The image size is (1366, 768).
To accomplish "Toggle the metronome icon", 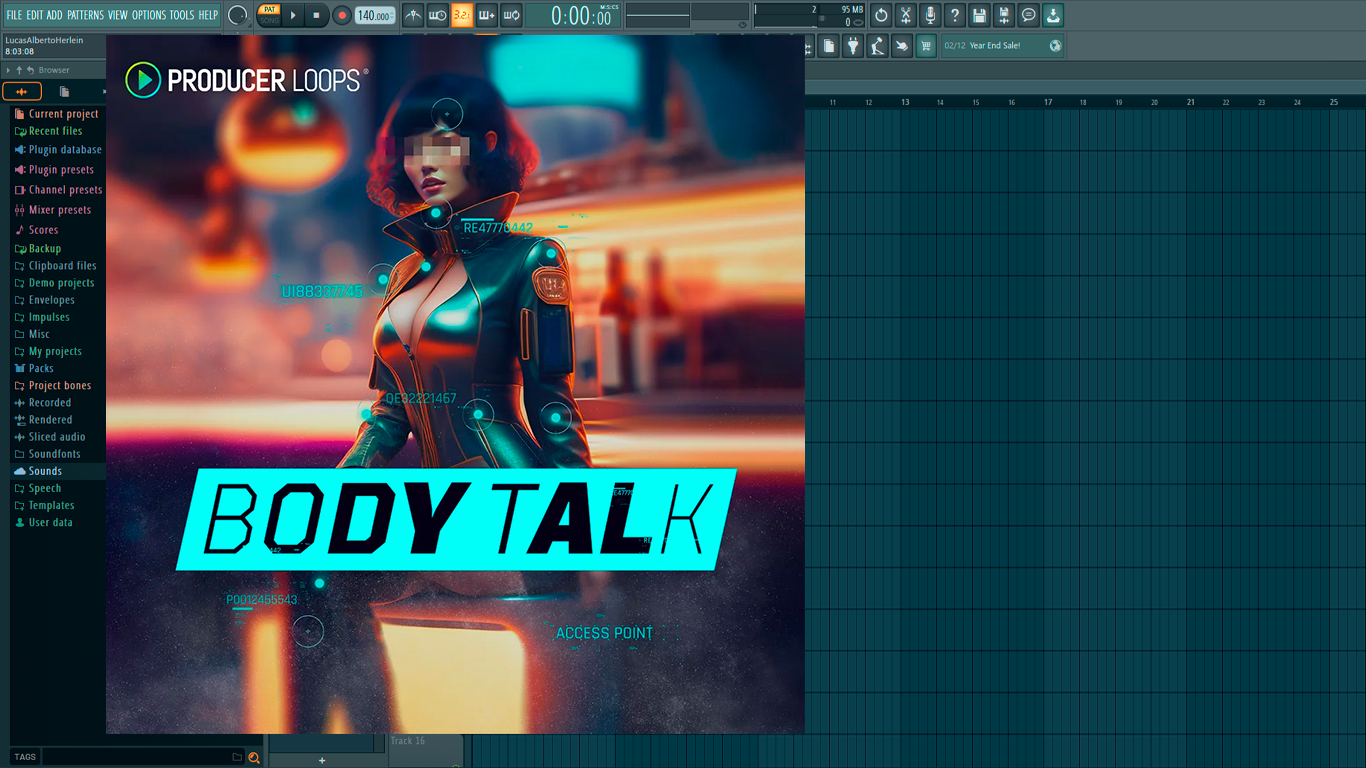I will 413,15.
